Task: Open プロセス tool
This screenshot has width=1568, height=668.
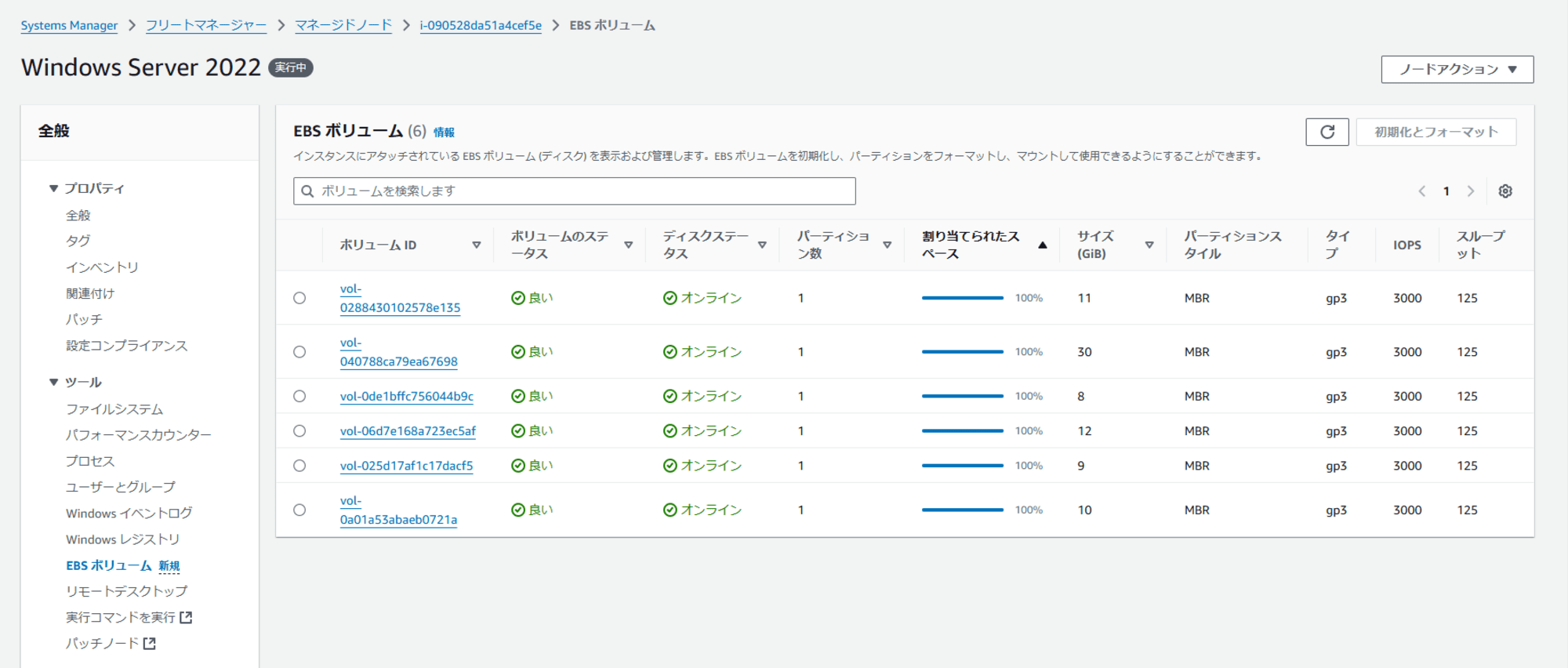Action: 90,461
